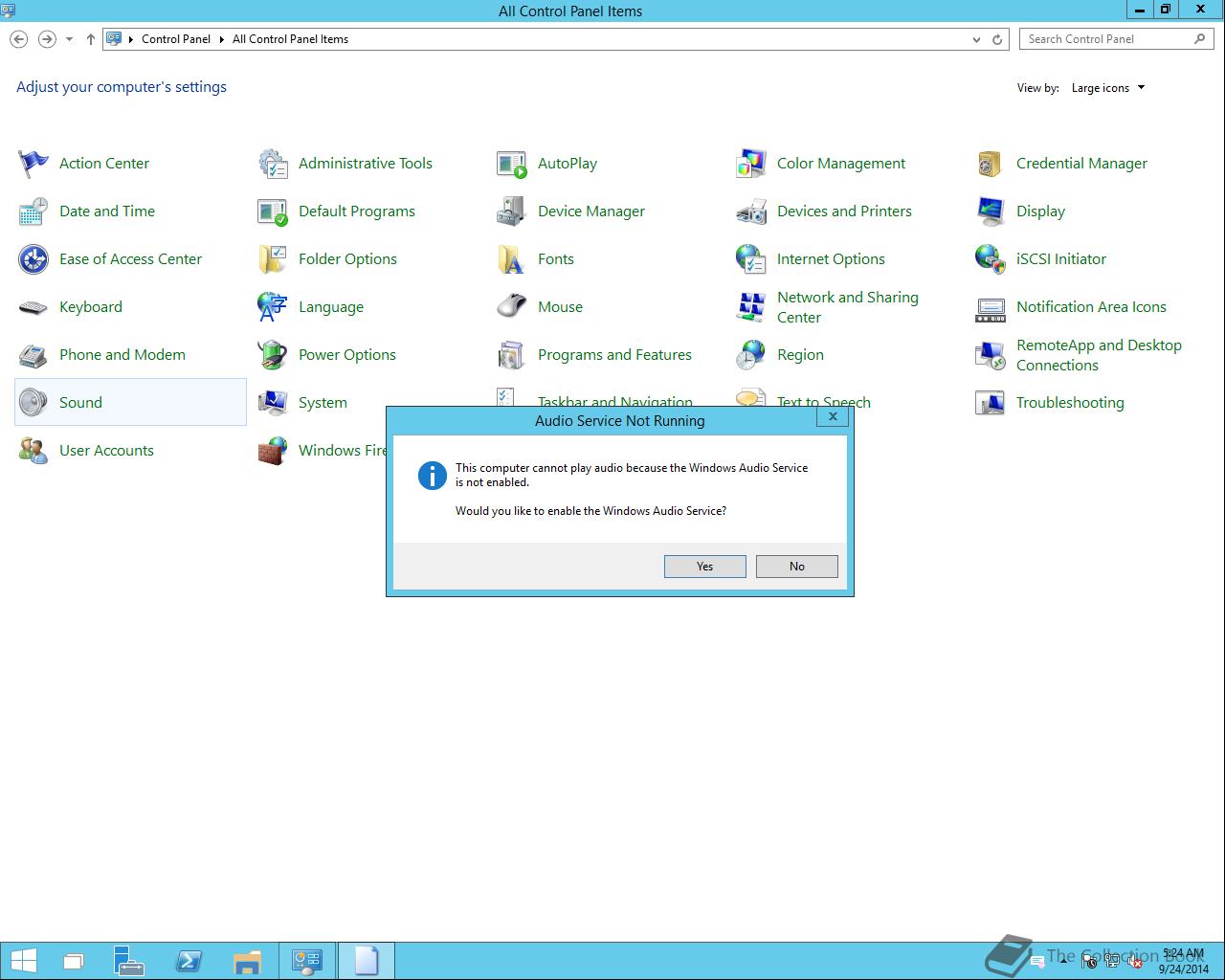Open the AutoPlay icon
1225x980 pixels.
click(x=512, y=164)
